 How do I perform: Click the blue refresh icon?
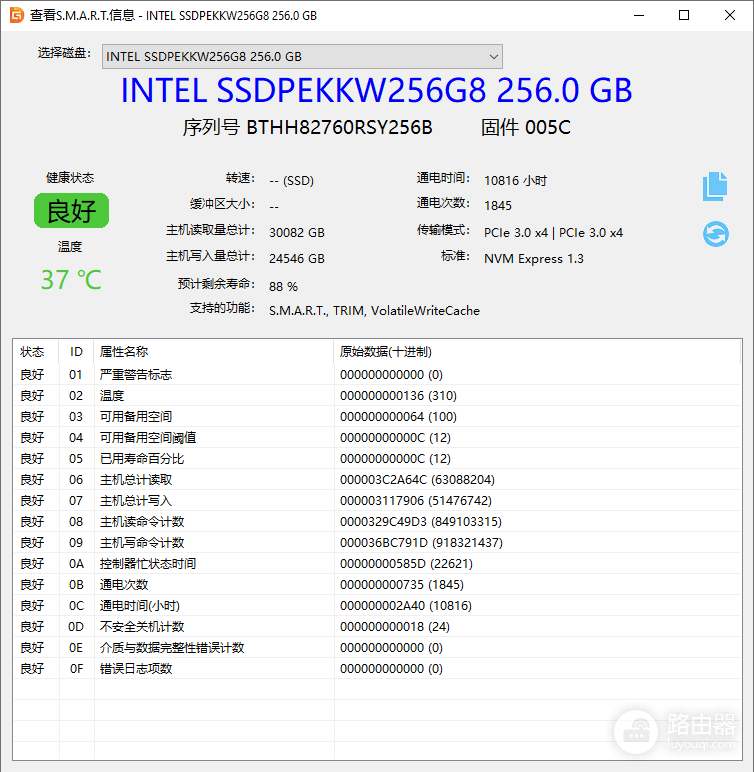[716, 233]
